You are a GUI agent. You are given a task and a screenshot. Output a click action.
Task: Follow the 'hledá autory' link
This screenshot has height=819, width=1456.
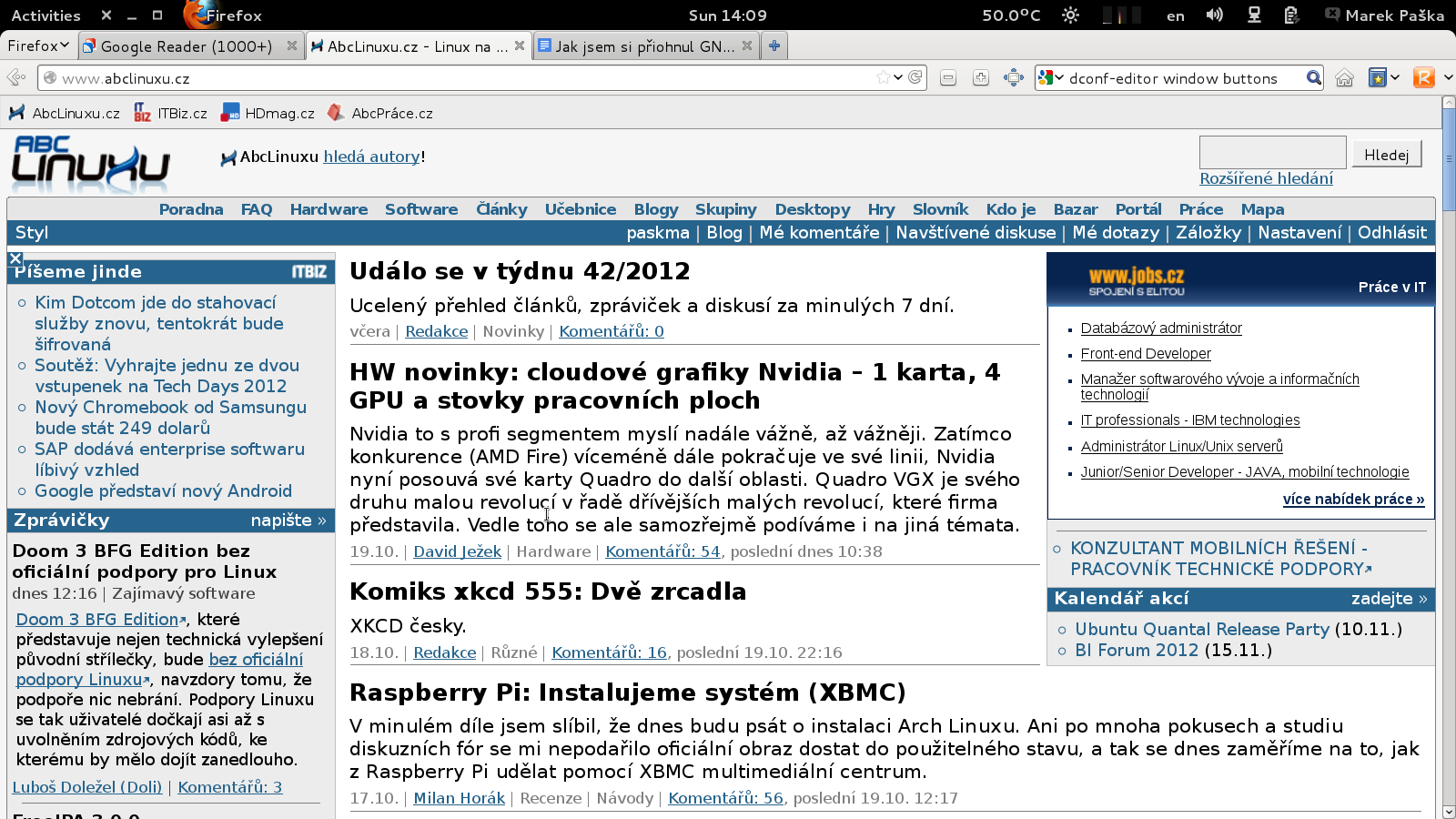(x=371, y=157)
